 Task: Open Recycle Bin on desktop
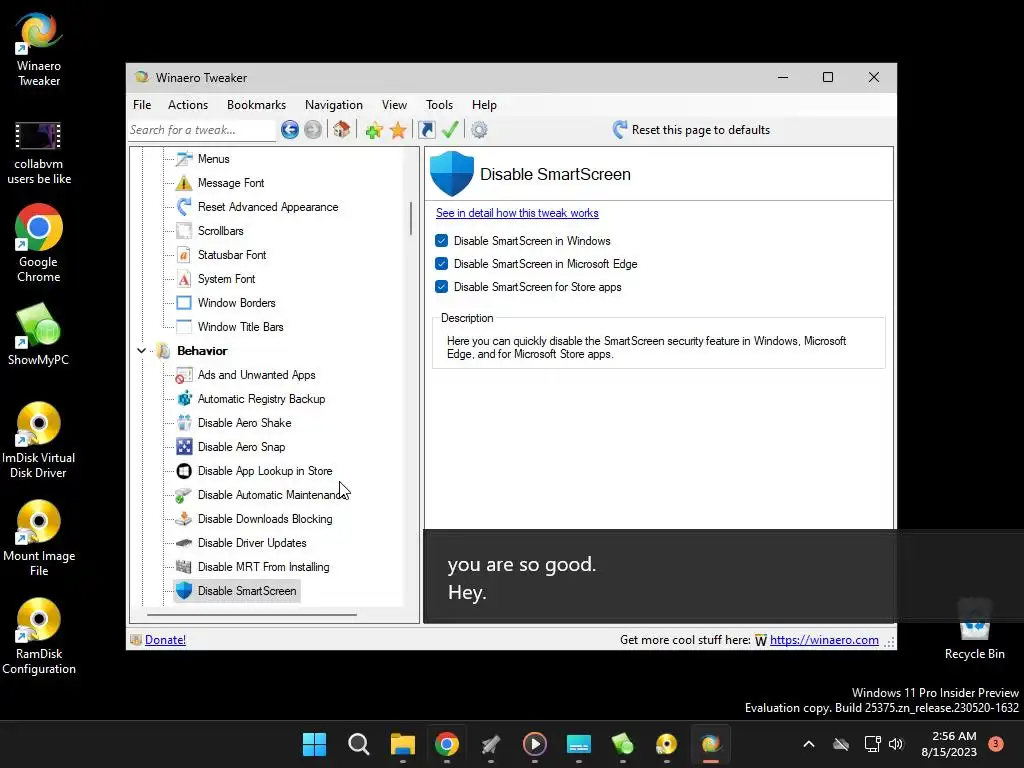974,630
